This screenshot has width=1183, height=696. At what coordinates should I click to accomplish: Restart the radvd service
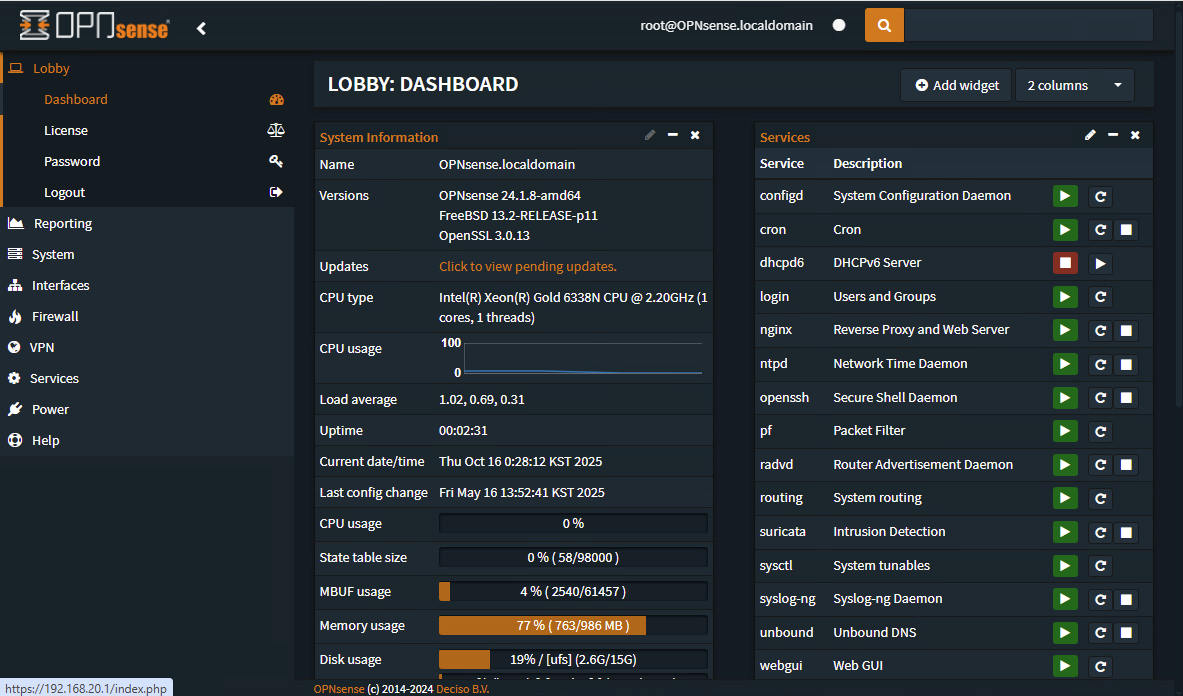1100,465
